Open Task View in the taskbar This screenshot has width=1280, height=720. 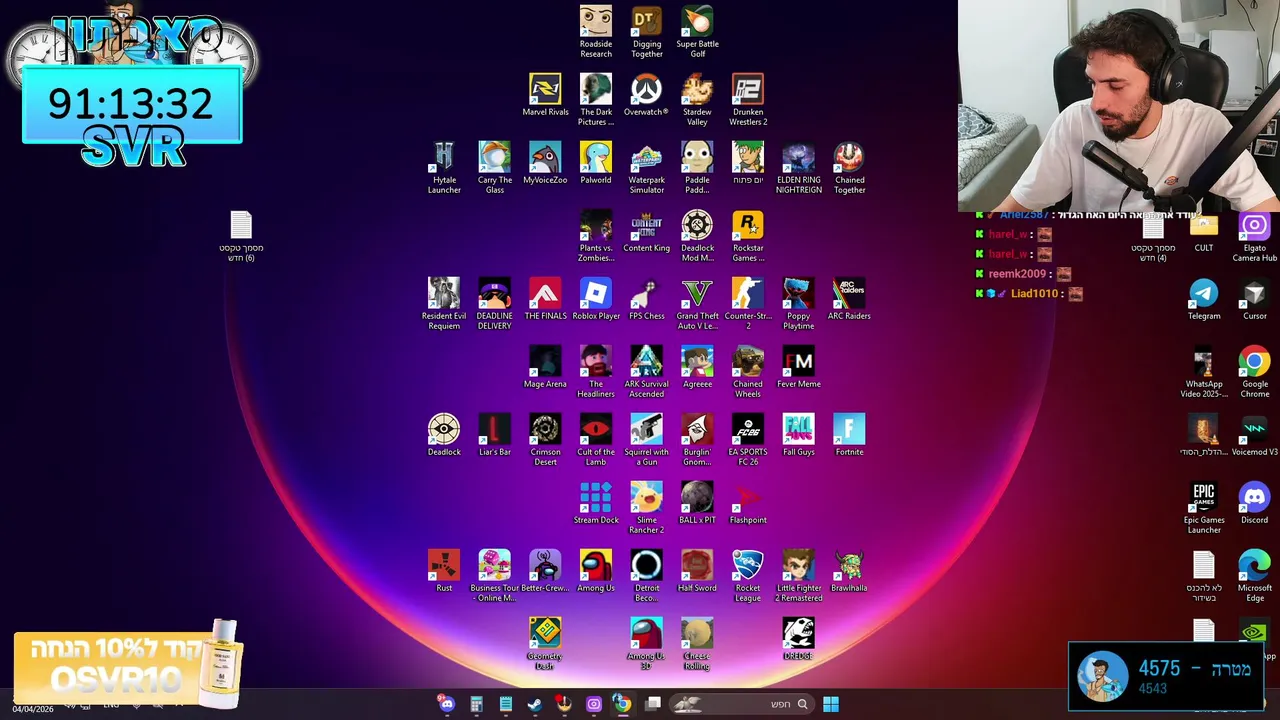[x=653, y=704]
